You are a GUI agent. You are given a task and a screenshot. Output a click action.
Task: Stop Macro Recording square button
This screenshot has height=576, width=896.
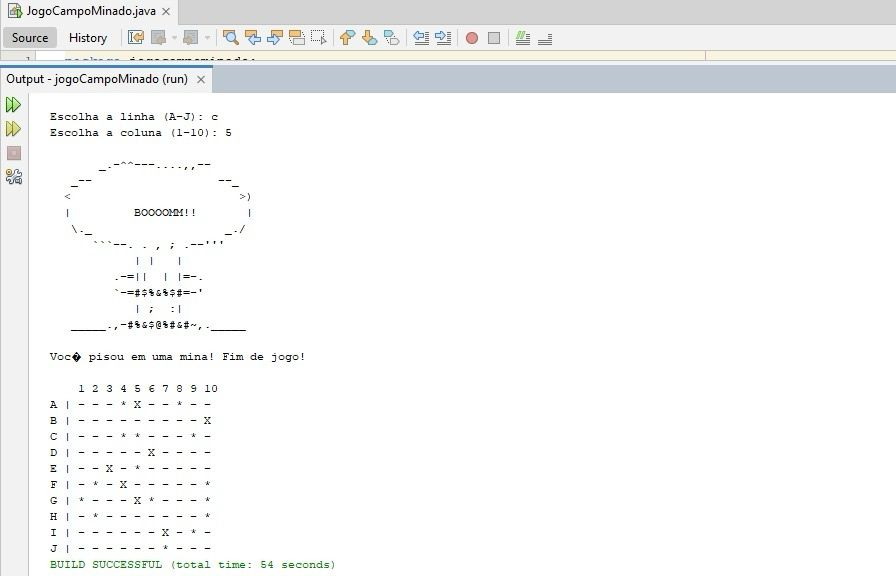[494, 38]
